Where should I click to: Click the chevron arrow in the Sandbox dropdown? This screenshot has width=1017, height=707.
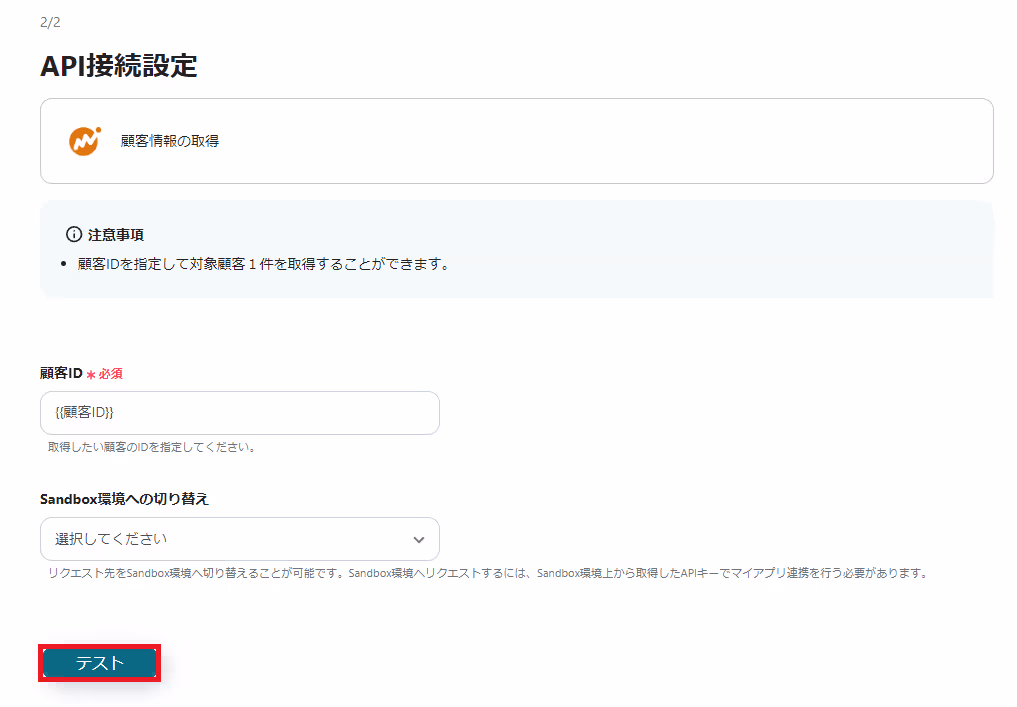419,540
